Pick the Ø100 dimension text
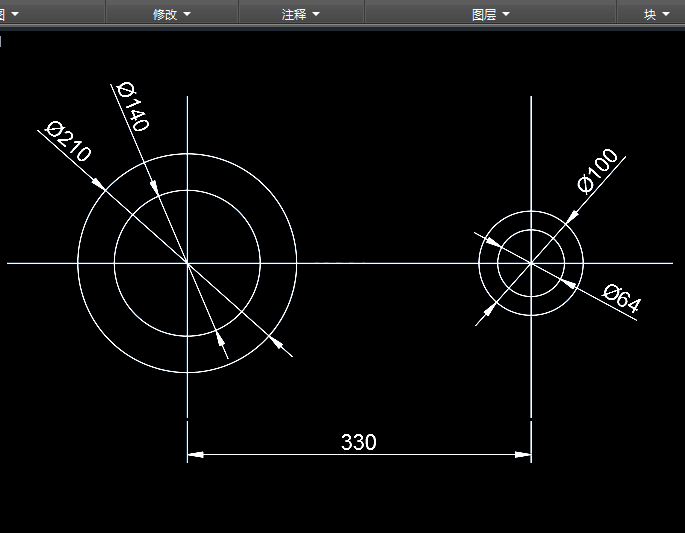The width and height of the screenshot is (685, 533). pyautogui.click(x=598, y=170)
